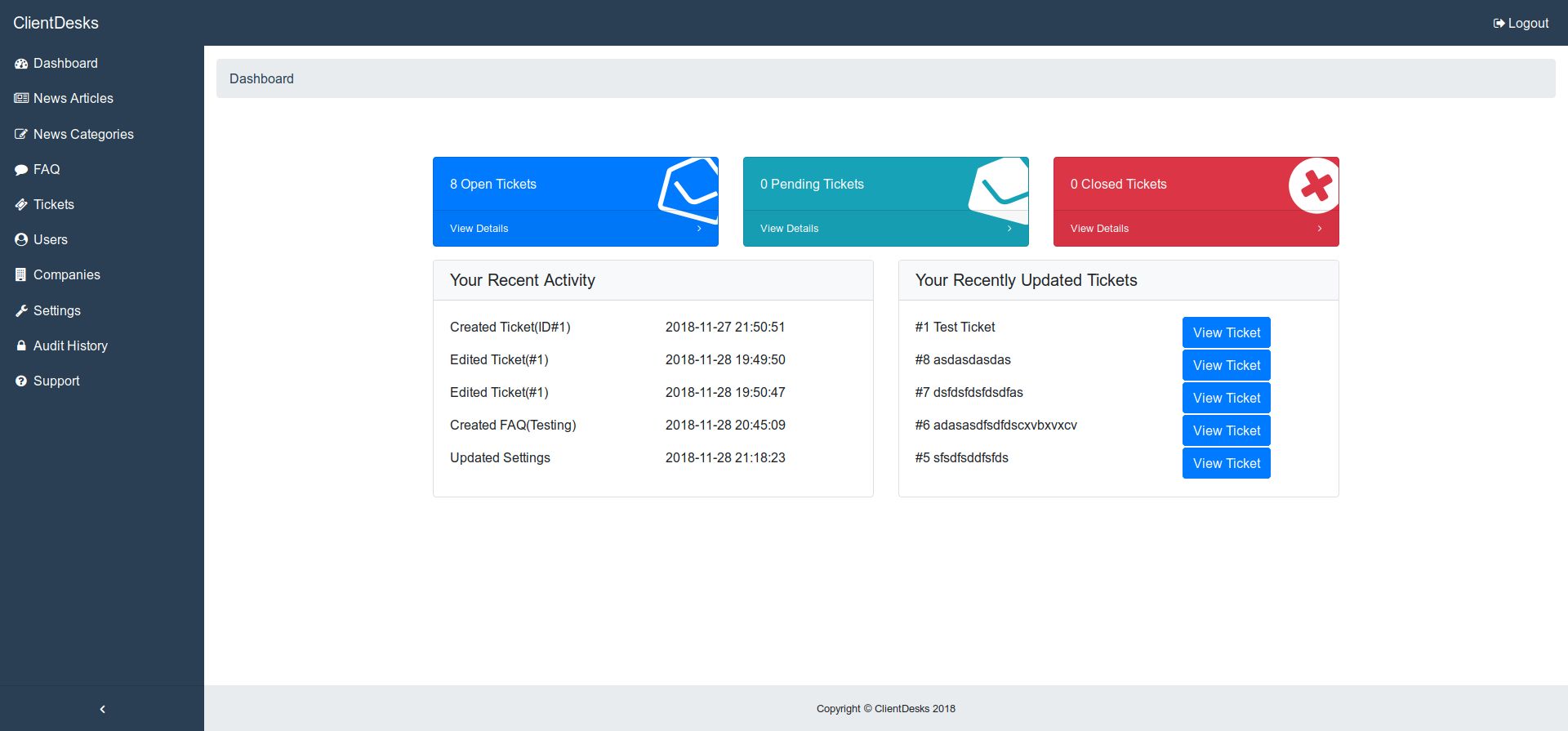Click the Dashboard gauge icon in sidebar
The height and width of the screenshot is (731, 1568).
(x=21, y=64)
